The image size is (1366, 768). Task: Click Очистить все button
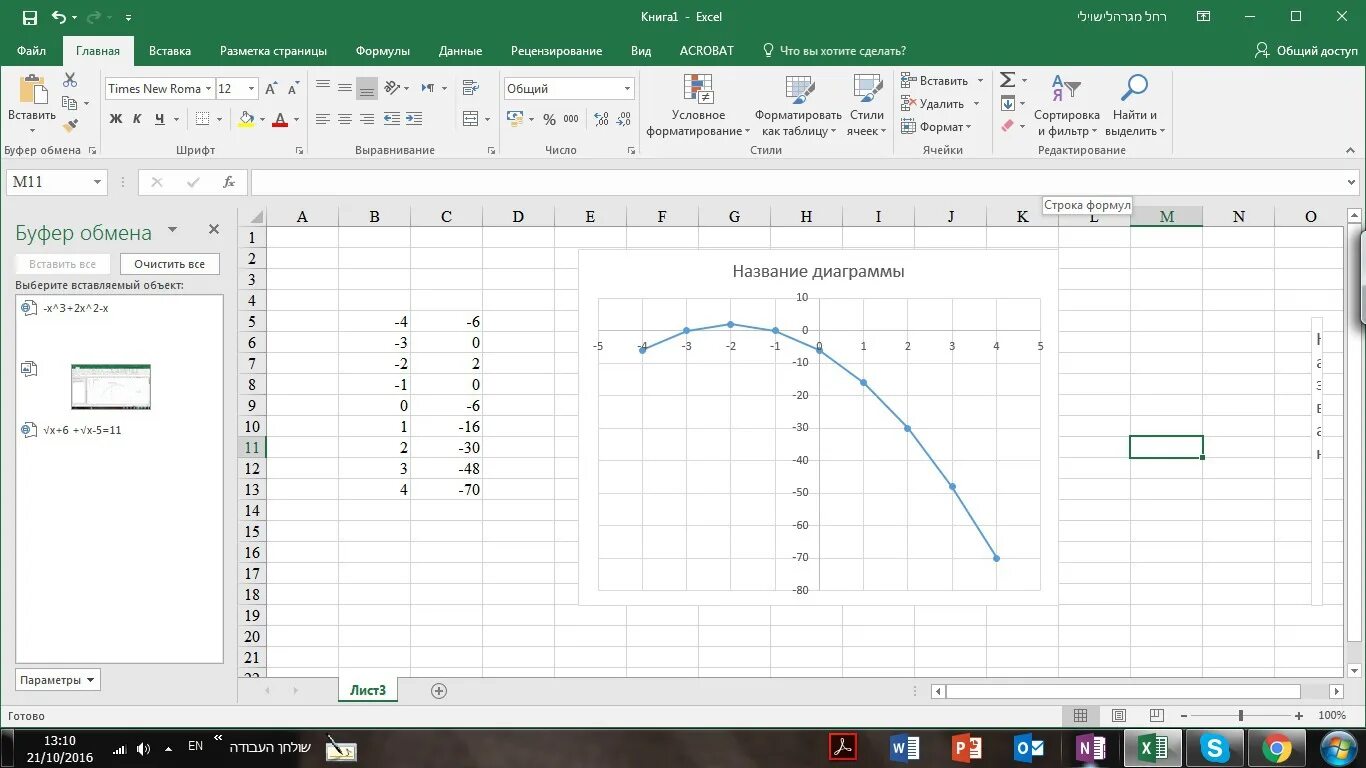coord(170,264)
